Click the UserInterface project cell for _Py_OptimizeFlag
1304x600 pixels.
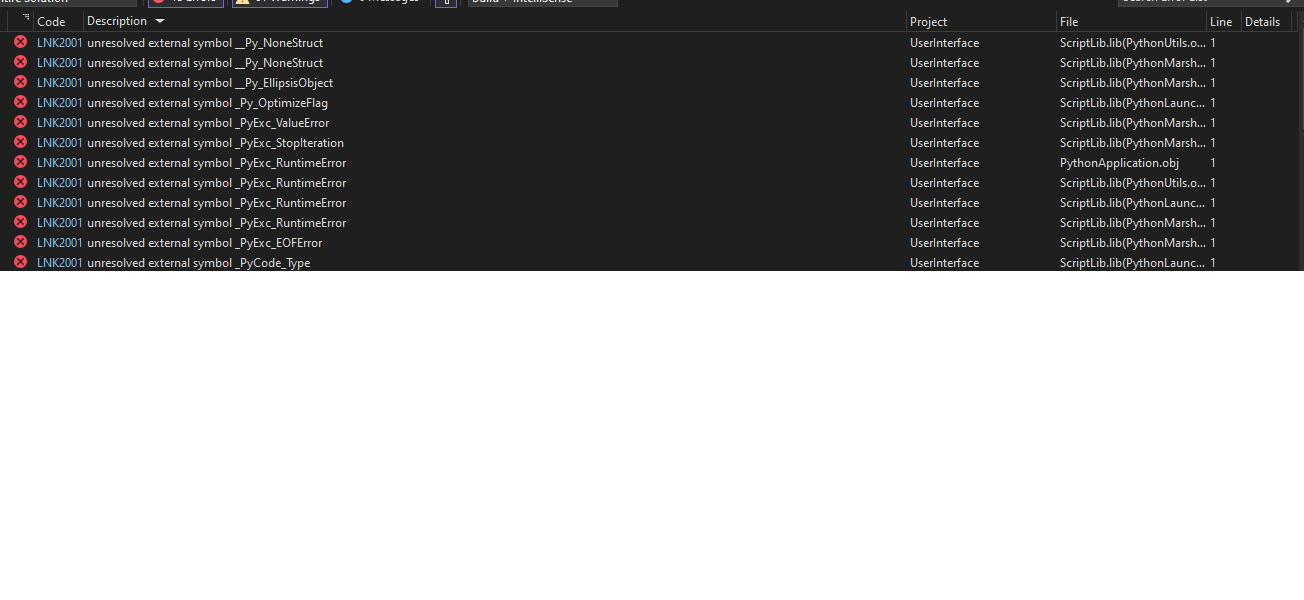[x=944, y=103]
